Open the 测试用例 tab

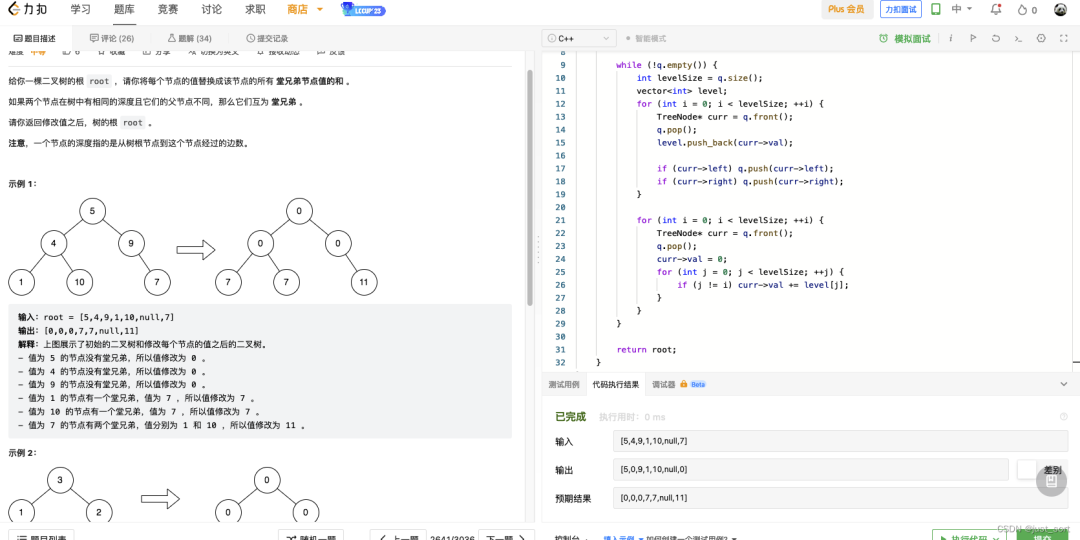564,383
